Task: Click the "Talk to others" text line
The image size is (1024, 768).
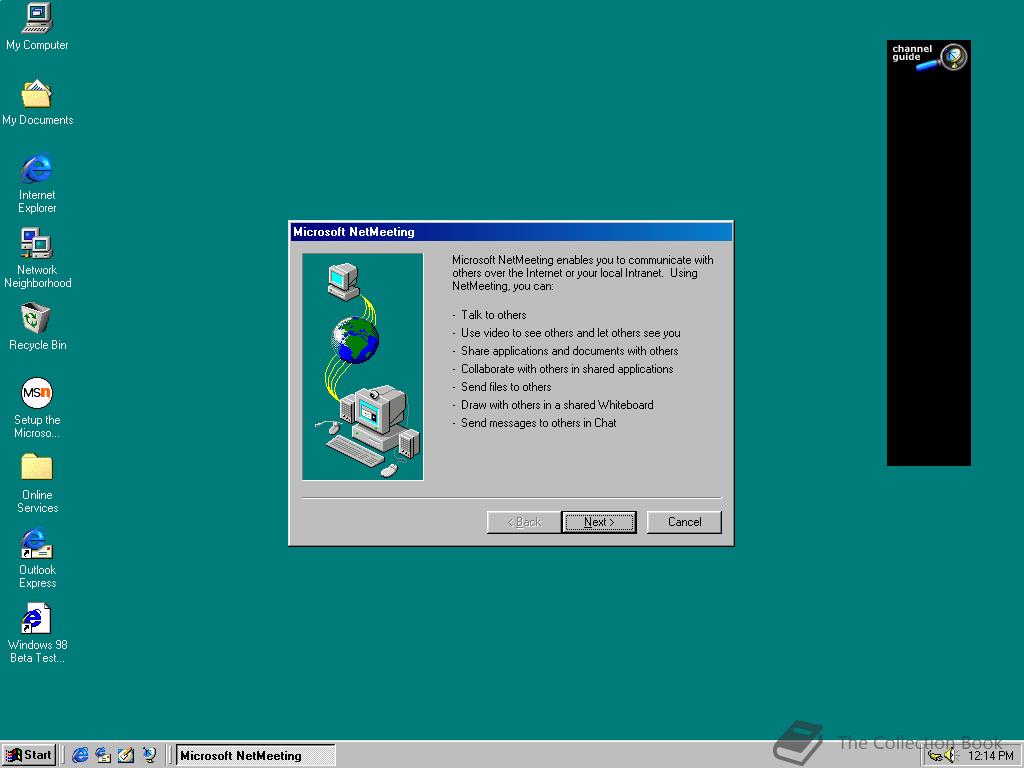Action: click(494, 315)
